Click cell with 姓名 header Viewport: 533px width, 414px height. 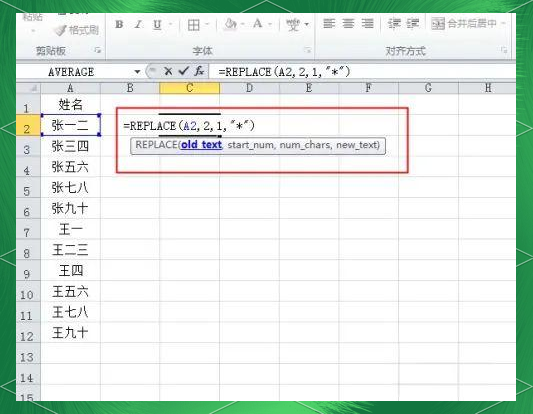pos(70,105)
